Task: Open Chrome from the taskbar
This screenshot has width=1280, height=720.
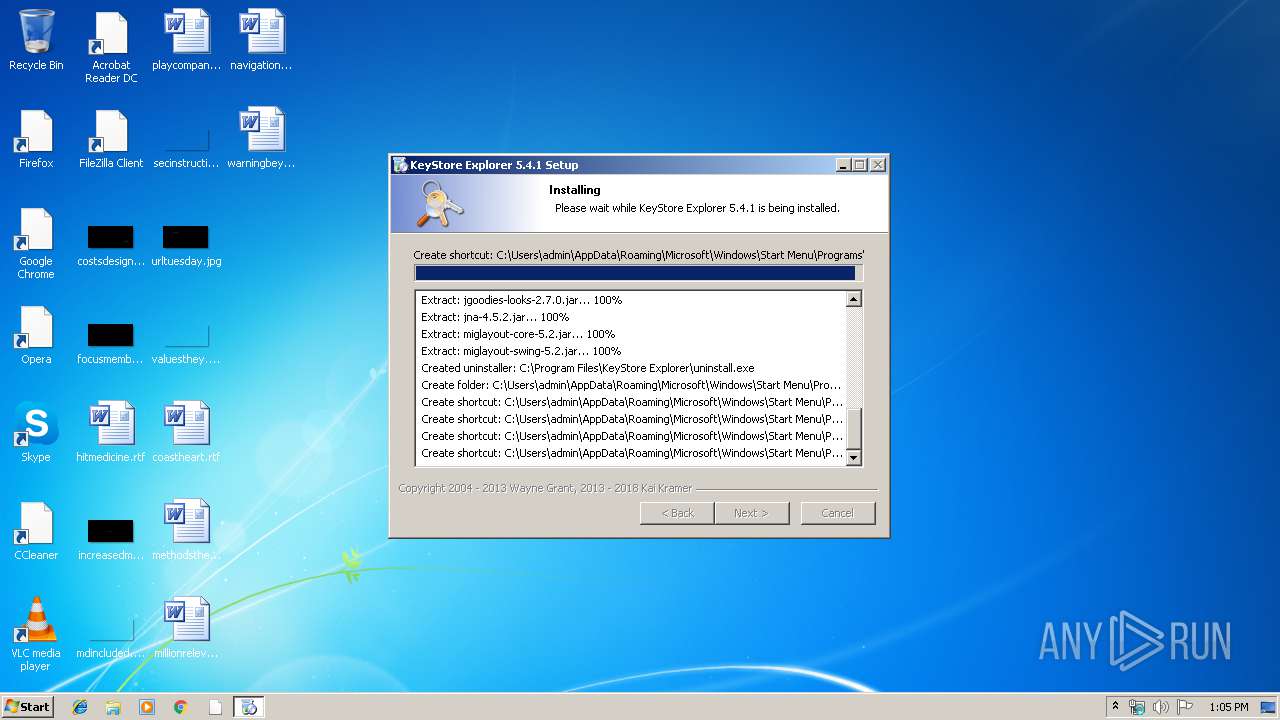Action: [x=181, y=707]
